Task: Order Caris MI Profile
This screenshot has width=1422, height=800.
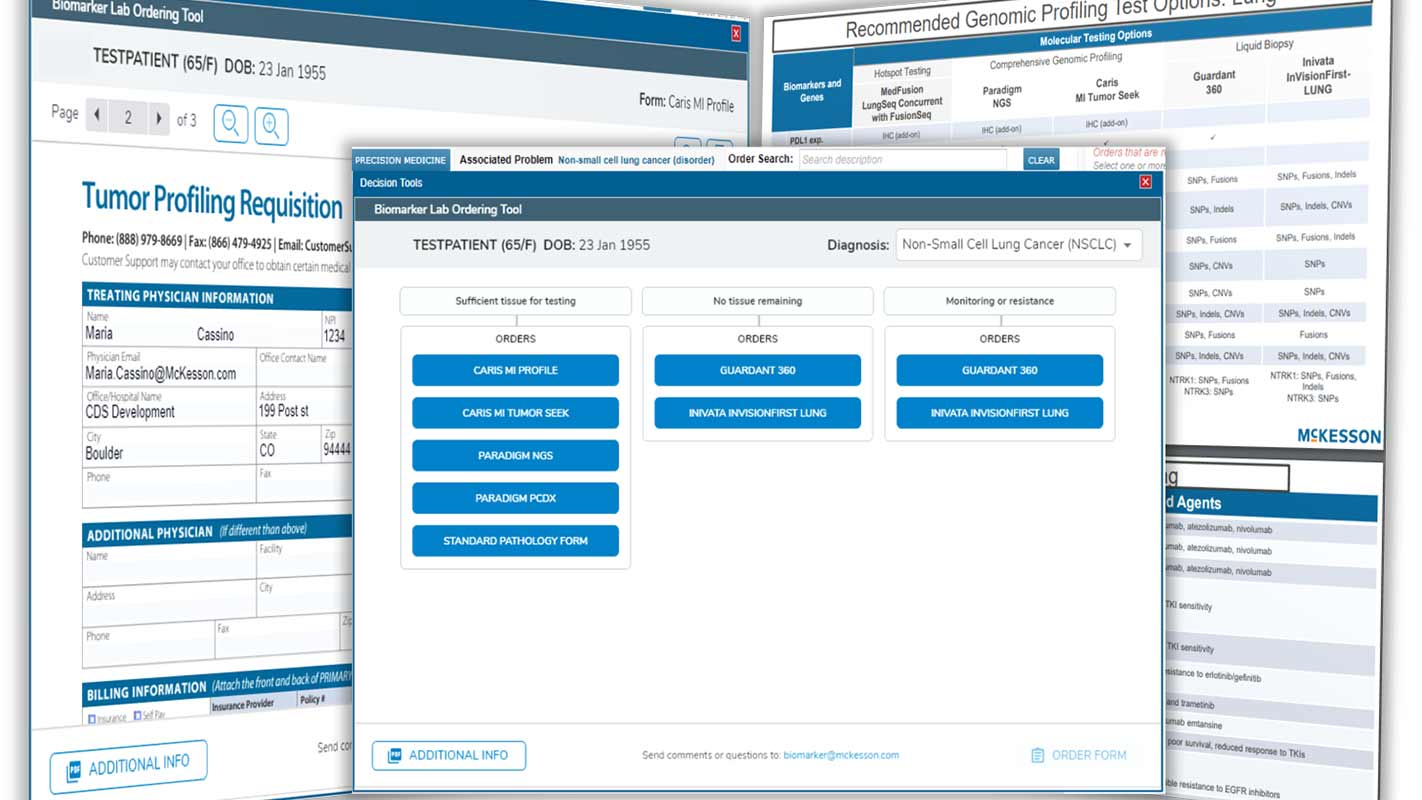Action: click(x=515, y=370)
